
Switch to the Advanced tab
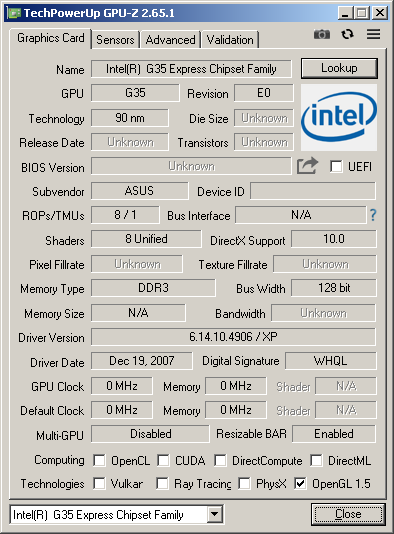(170, 40)
